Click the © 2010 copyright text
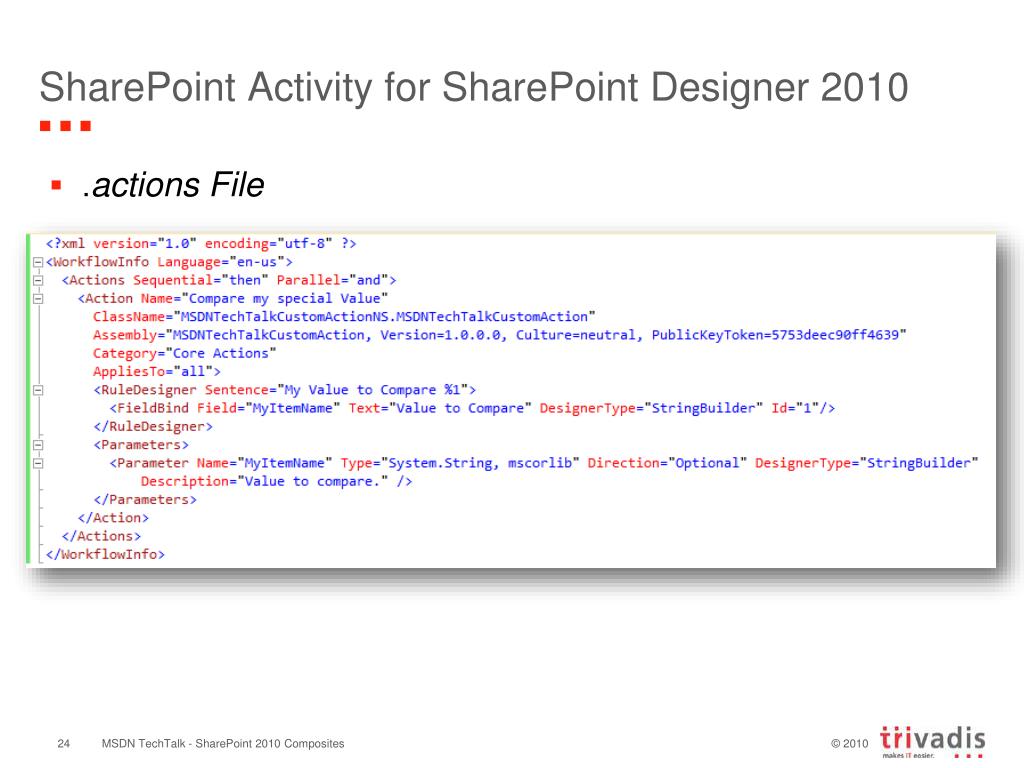This screenshot has height=768, width=1024. (x=850, y=743)
